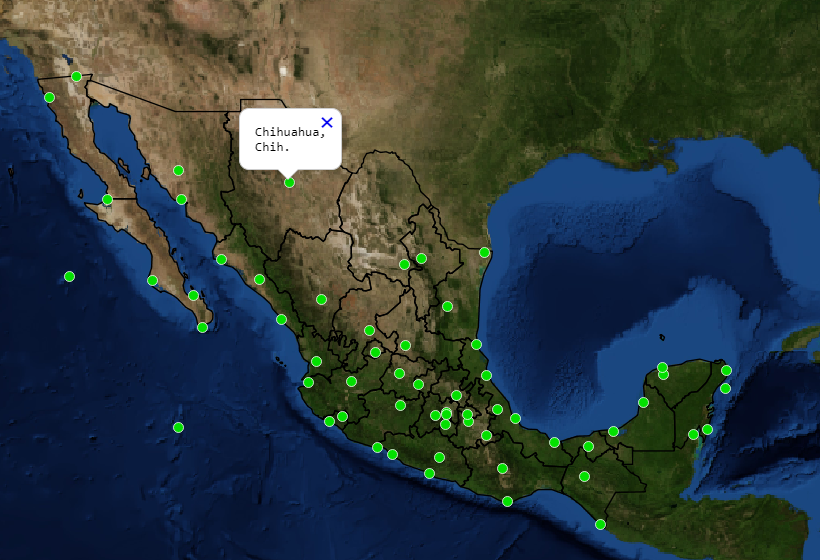The image size is (820, 560).
Task: Click the Guadalajara marker inland in Jalisco
Action: coord(351,382)
